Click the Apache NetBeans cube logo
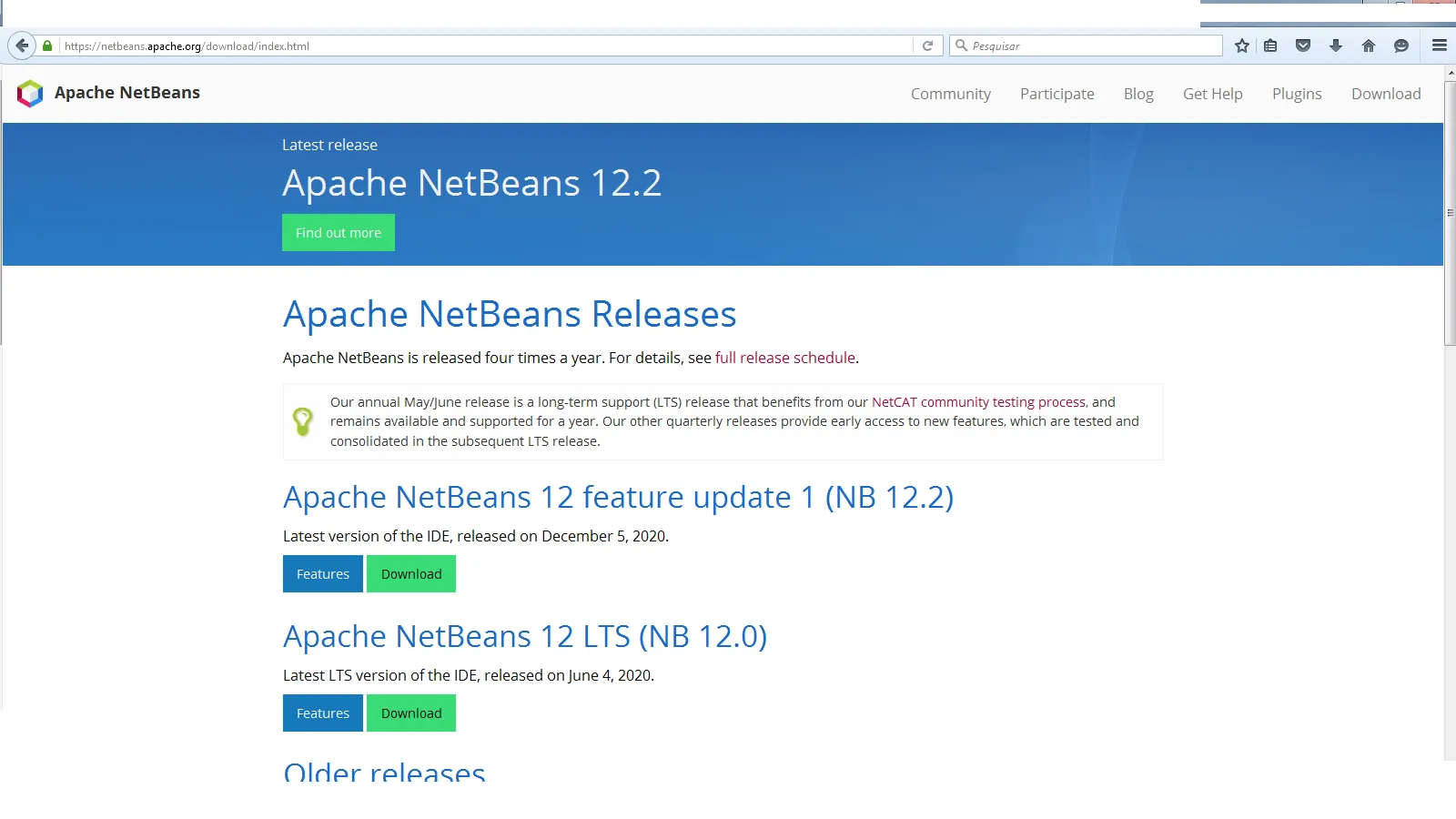The image size is (1456, 819). point(30,94)
